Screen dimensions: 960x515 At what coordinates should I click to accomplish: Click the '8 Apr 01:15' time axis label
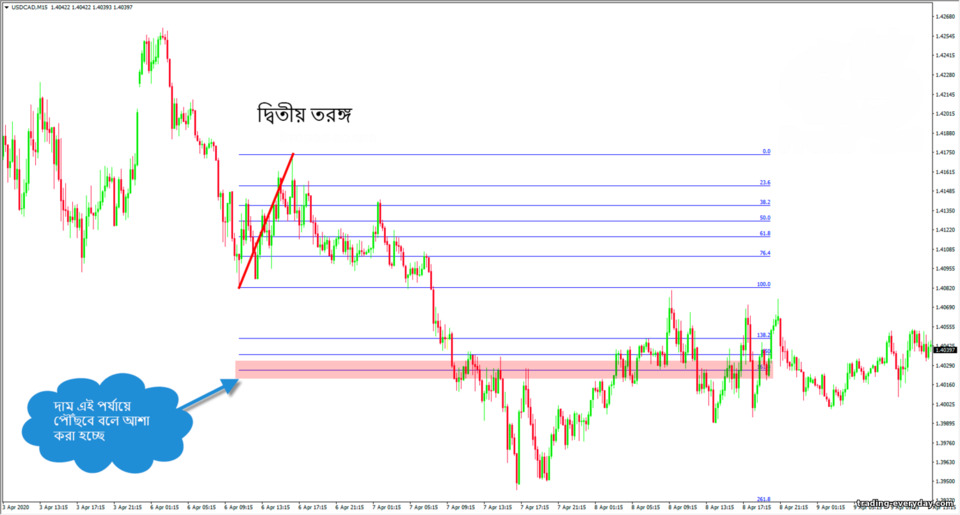pos(608,507)
